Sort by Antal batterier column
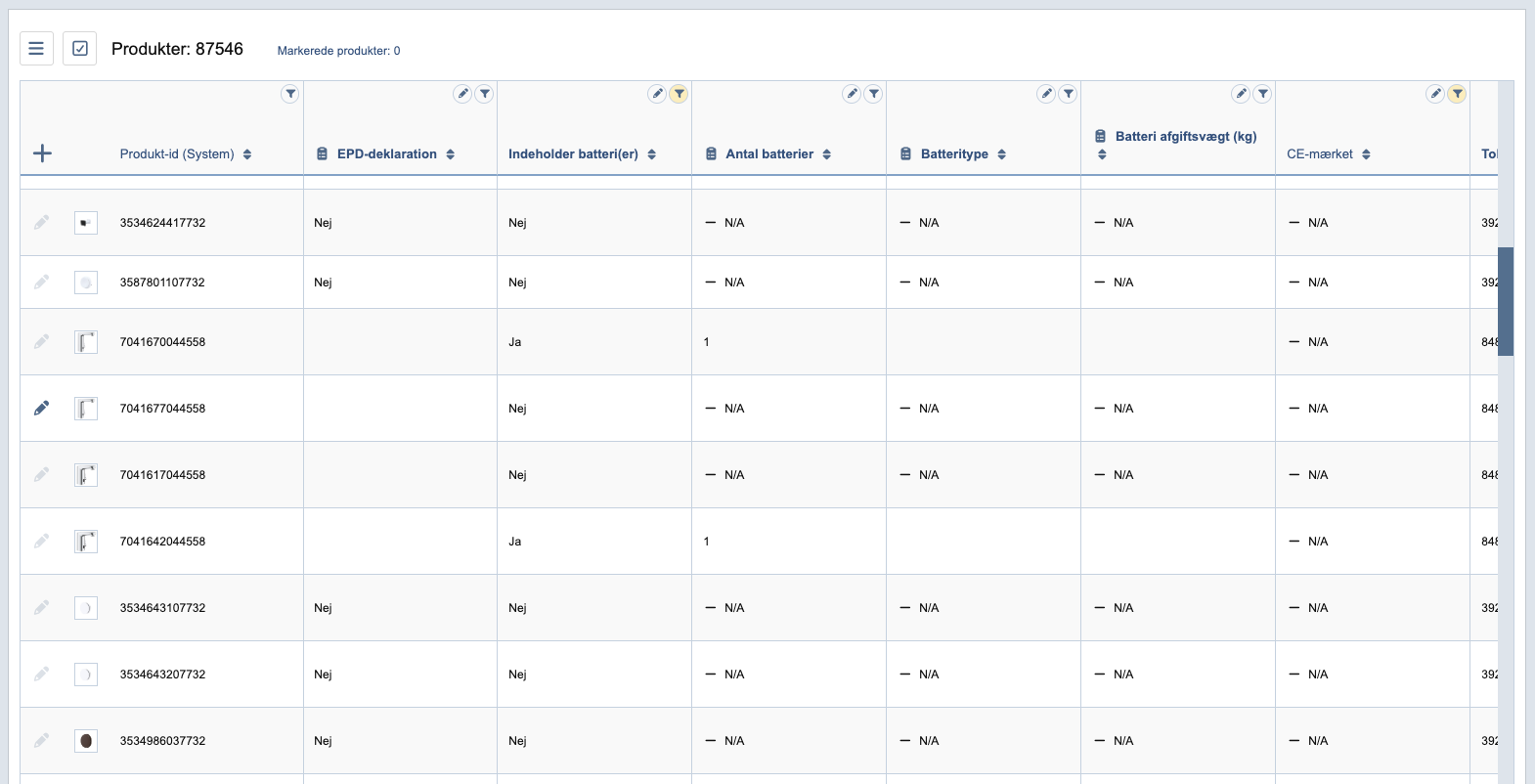Screen dimensions: 1535x784 point(826,154)
